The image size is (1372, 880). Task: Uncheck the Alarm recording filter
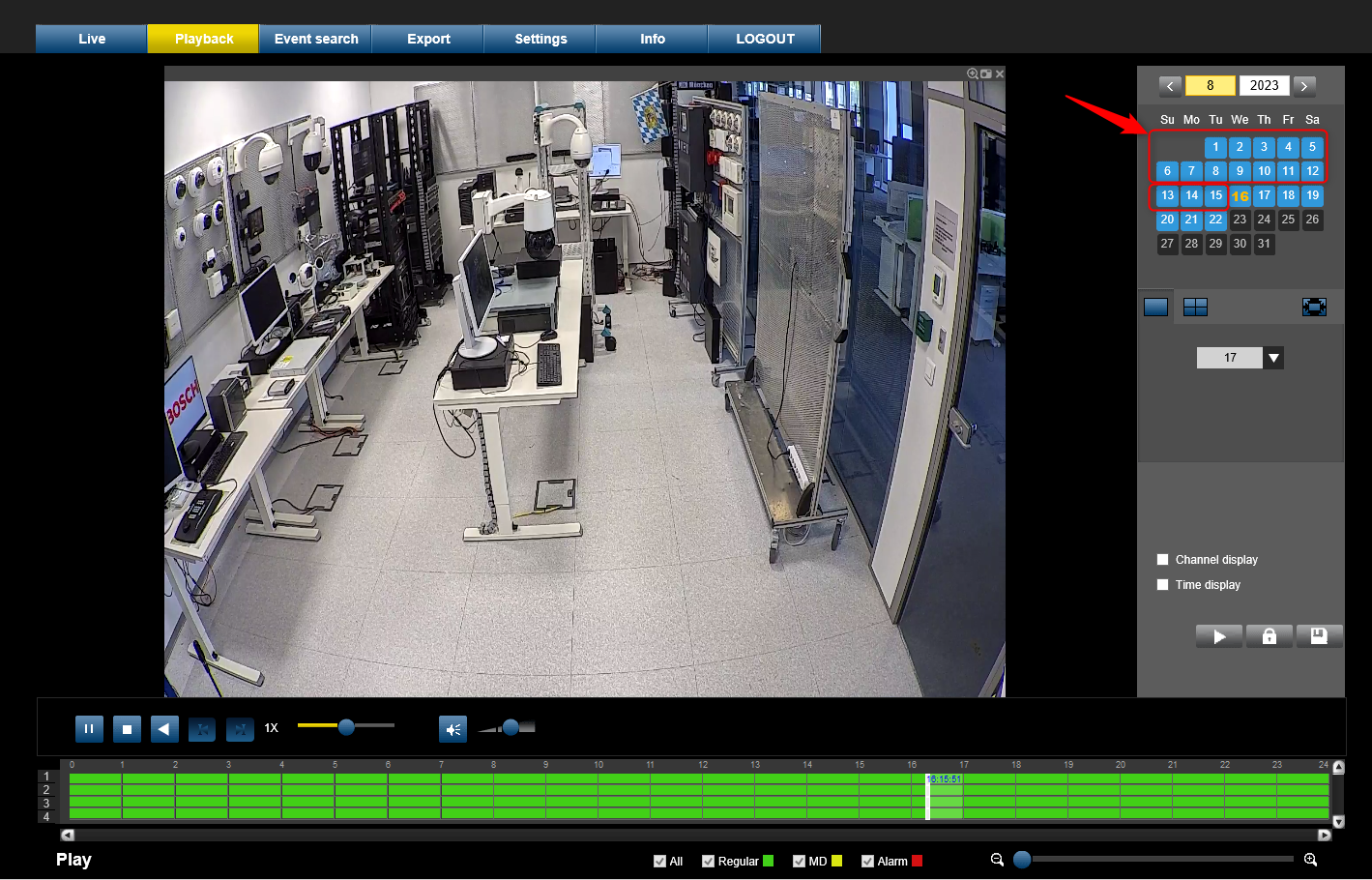pos(867,862)
